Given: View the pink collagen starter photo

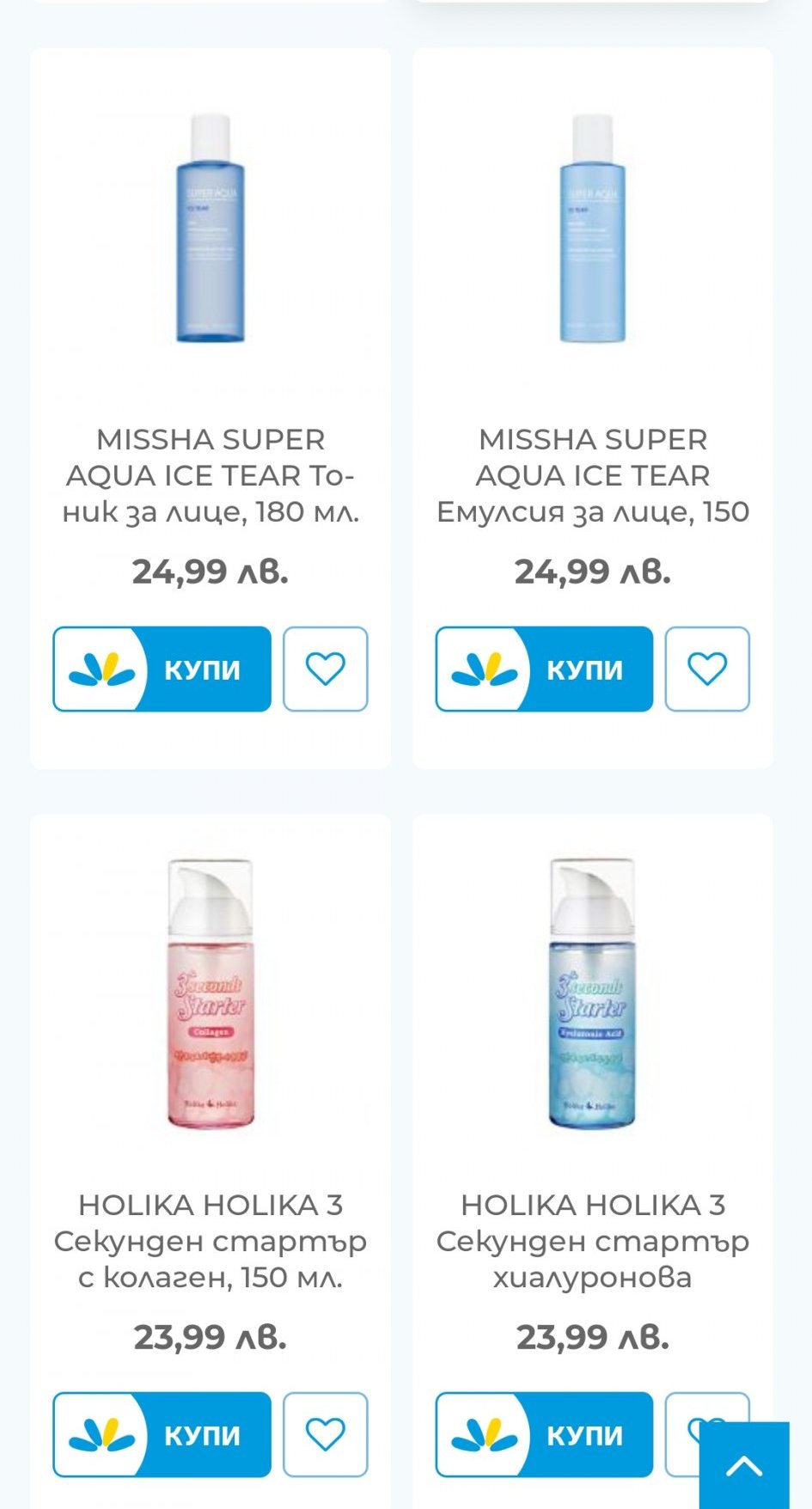Looking at the screenshot, I should tap(211, 994).
